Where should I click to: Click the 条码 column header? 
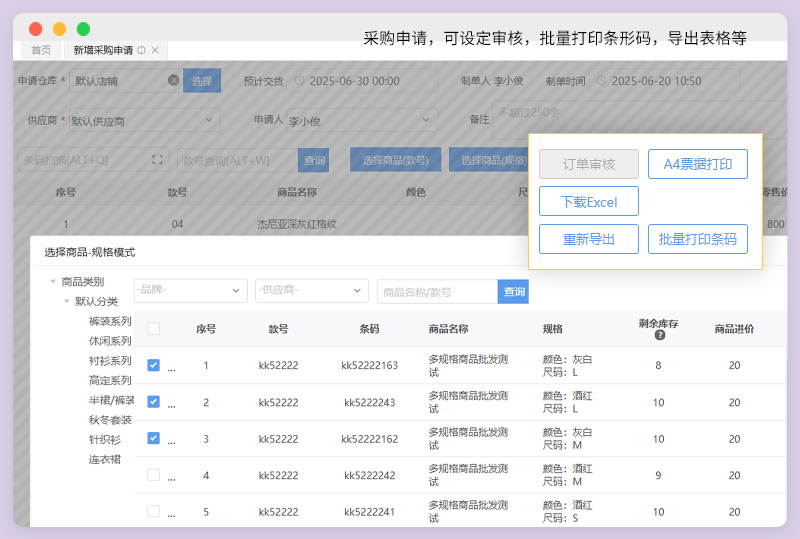coord(369,329)
